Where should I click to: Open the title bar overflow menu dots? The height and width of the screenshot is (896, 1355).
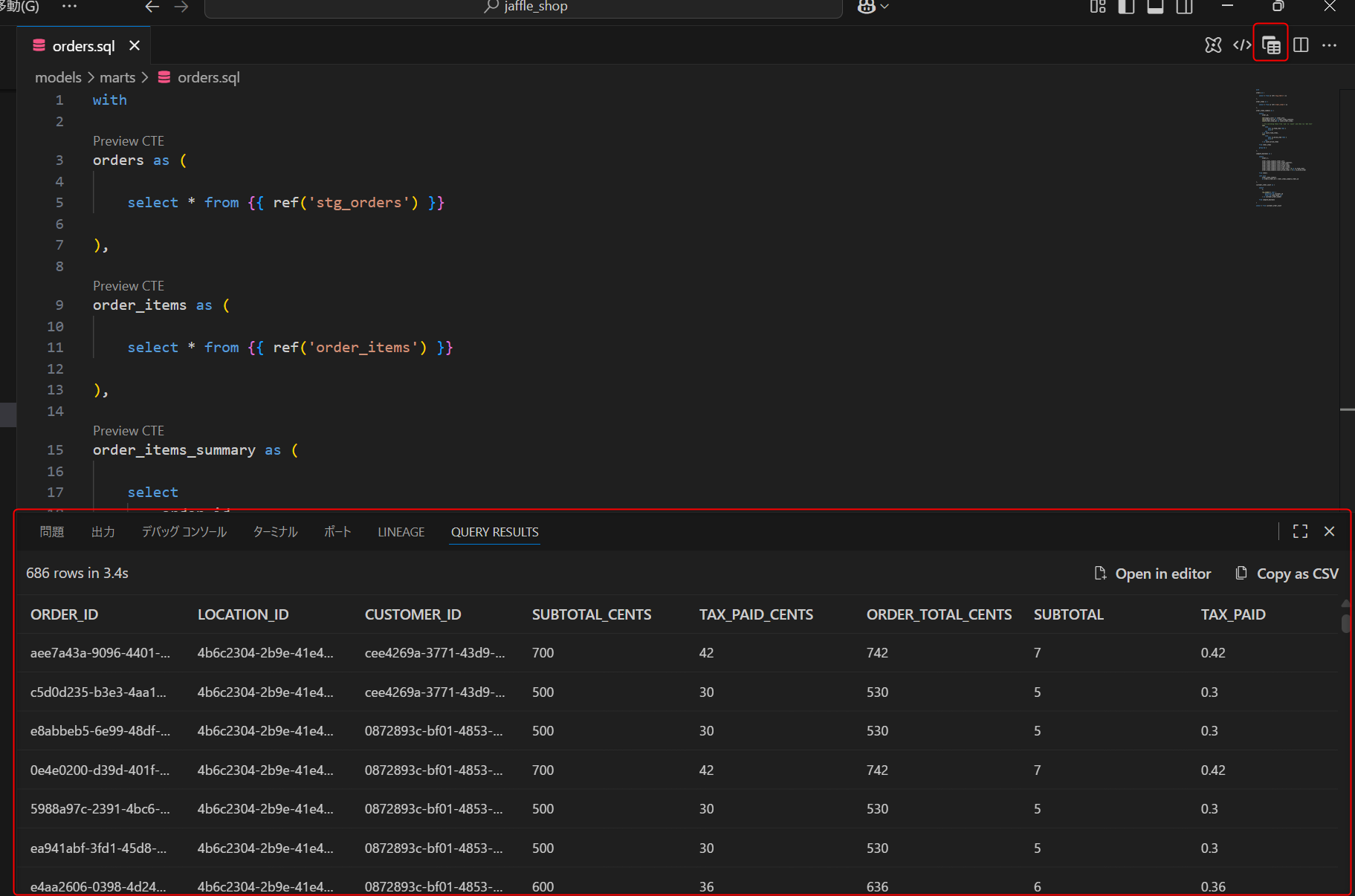click(x=69, y=6)
